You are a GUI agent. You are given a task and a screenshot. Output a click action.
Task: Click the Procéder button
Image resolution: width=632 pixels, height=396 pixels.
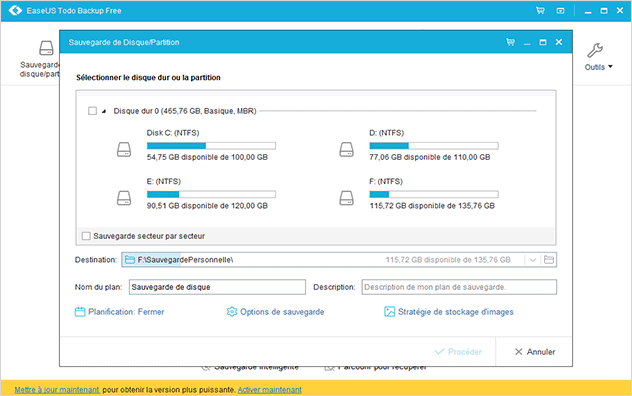(x=458, y=352)
